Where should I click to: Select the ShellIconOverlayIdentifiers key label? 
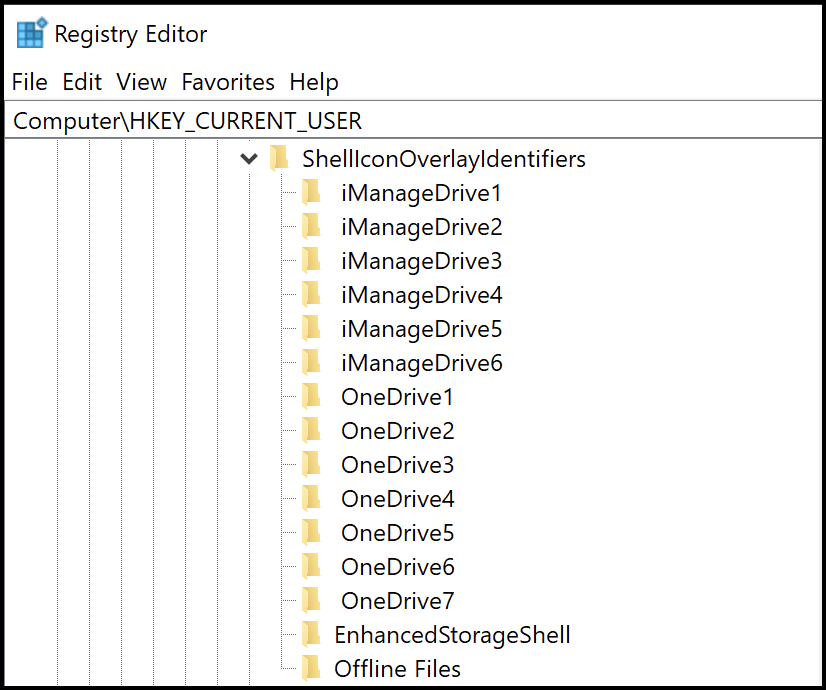coord(444,159)
